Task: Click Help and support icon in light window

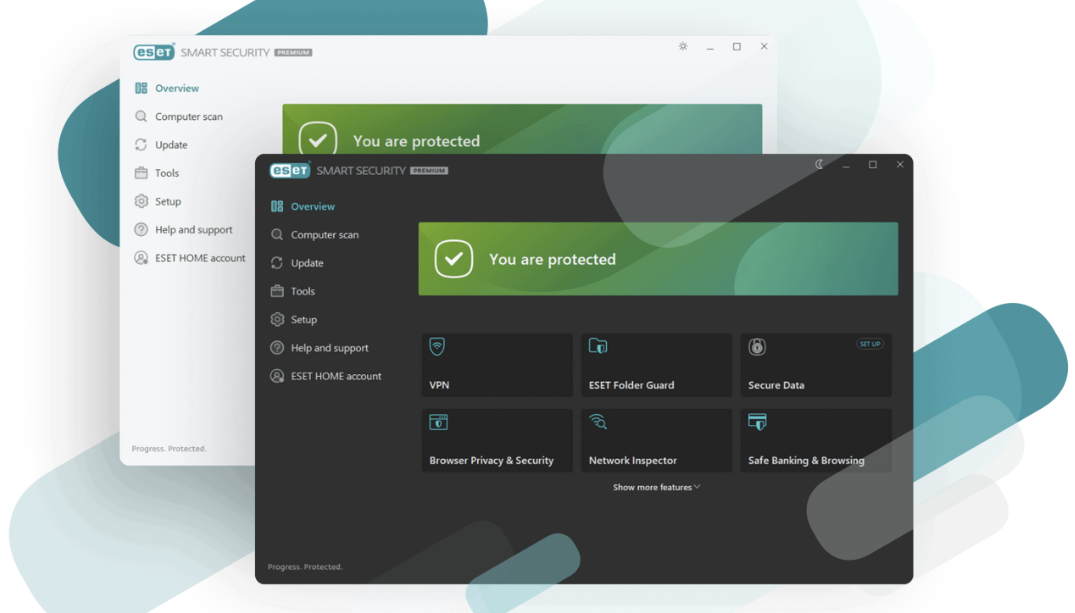Action: pyautogui.click(x=141, y=230)
